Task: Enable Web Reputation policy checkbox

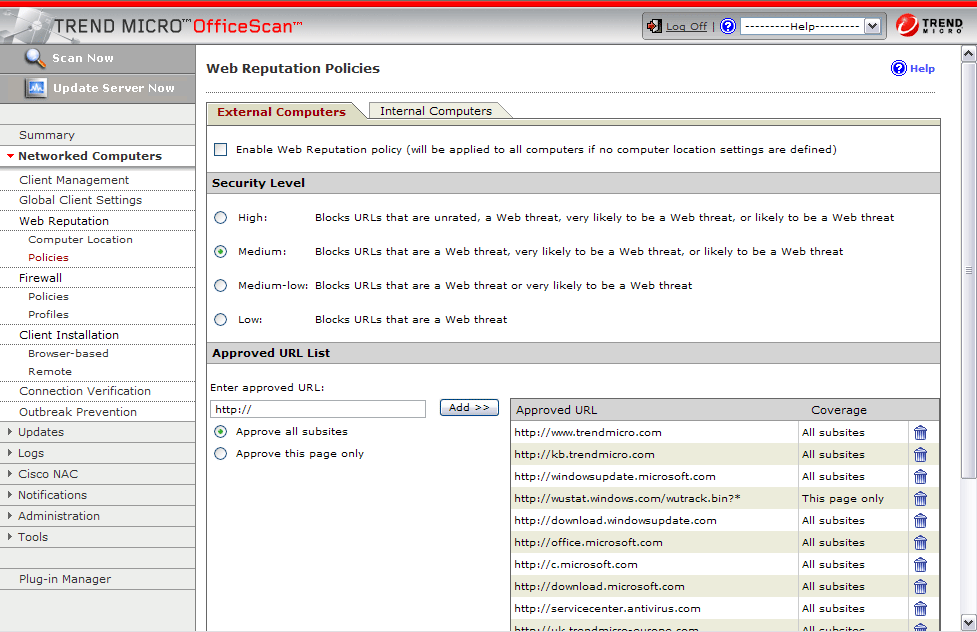Action: pos(221,150)
